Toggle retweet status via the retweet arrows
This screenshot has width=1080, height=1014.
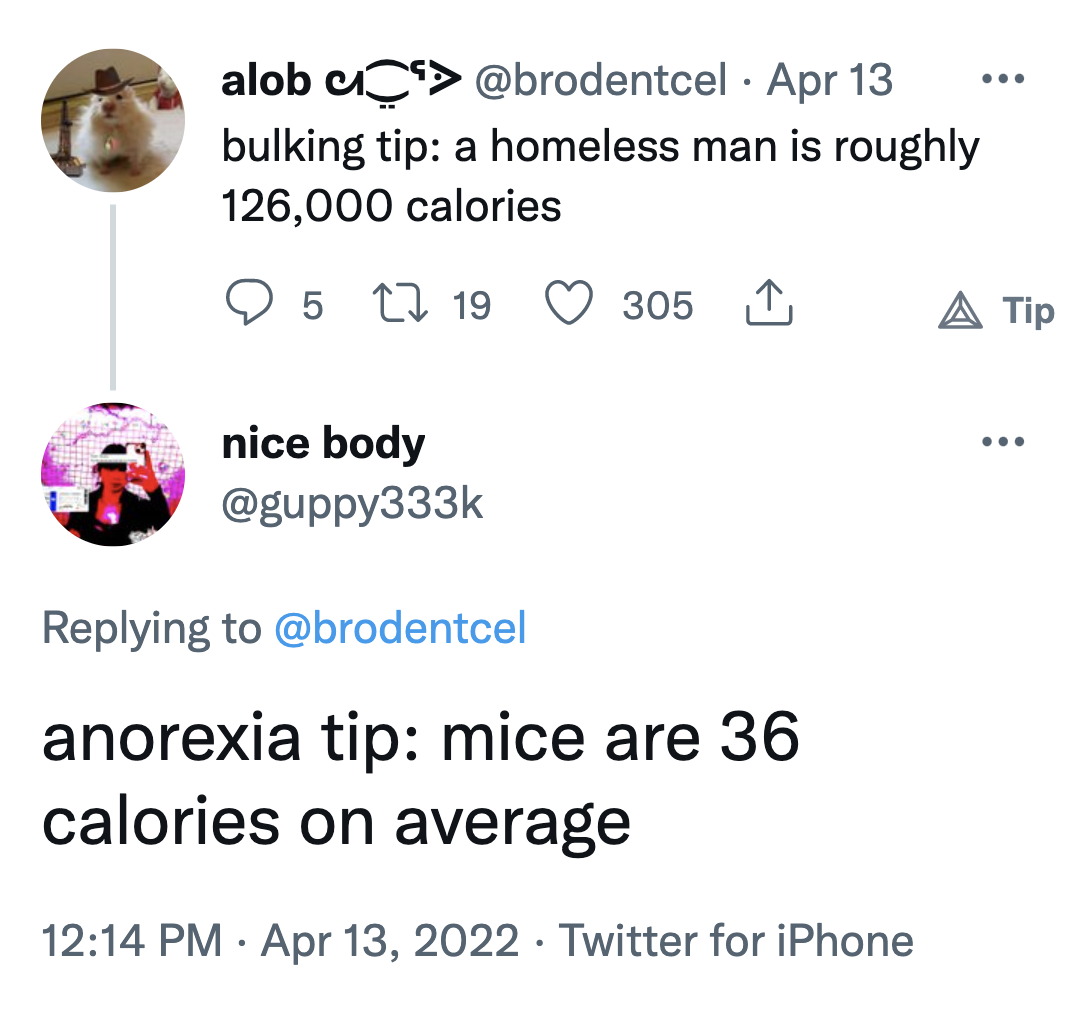pos(398,305)
